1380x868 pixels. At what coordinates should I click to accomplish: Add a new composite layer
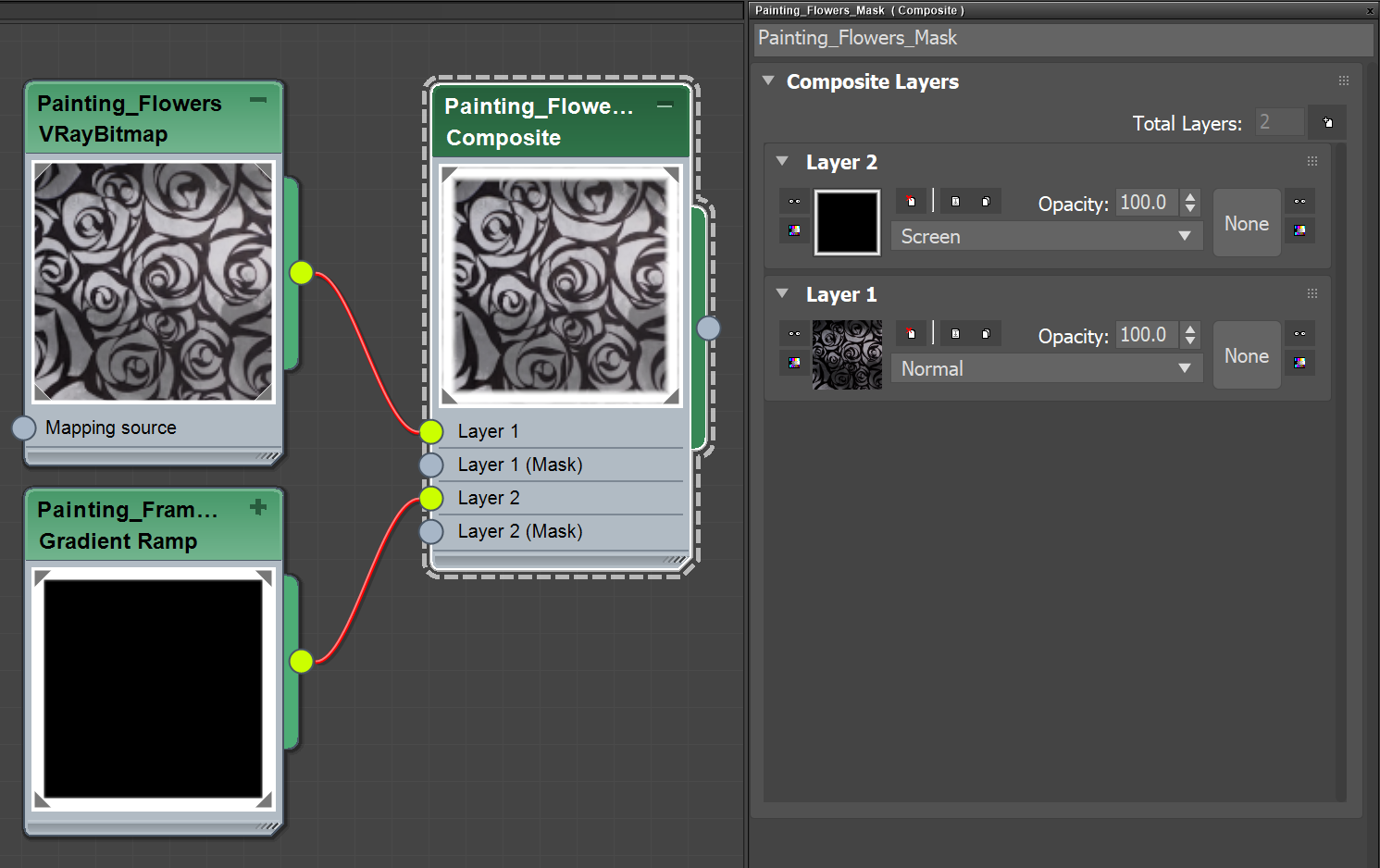click(1327, 121)
